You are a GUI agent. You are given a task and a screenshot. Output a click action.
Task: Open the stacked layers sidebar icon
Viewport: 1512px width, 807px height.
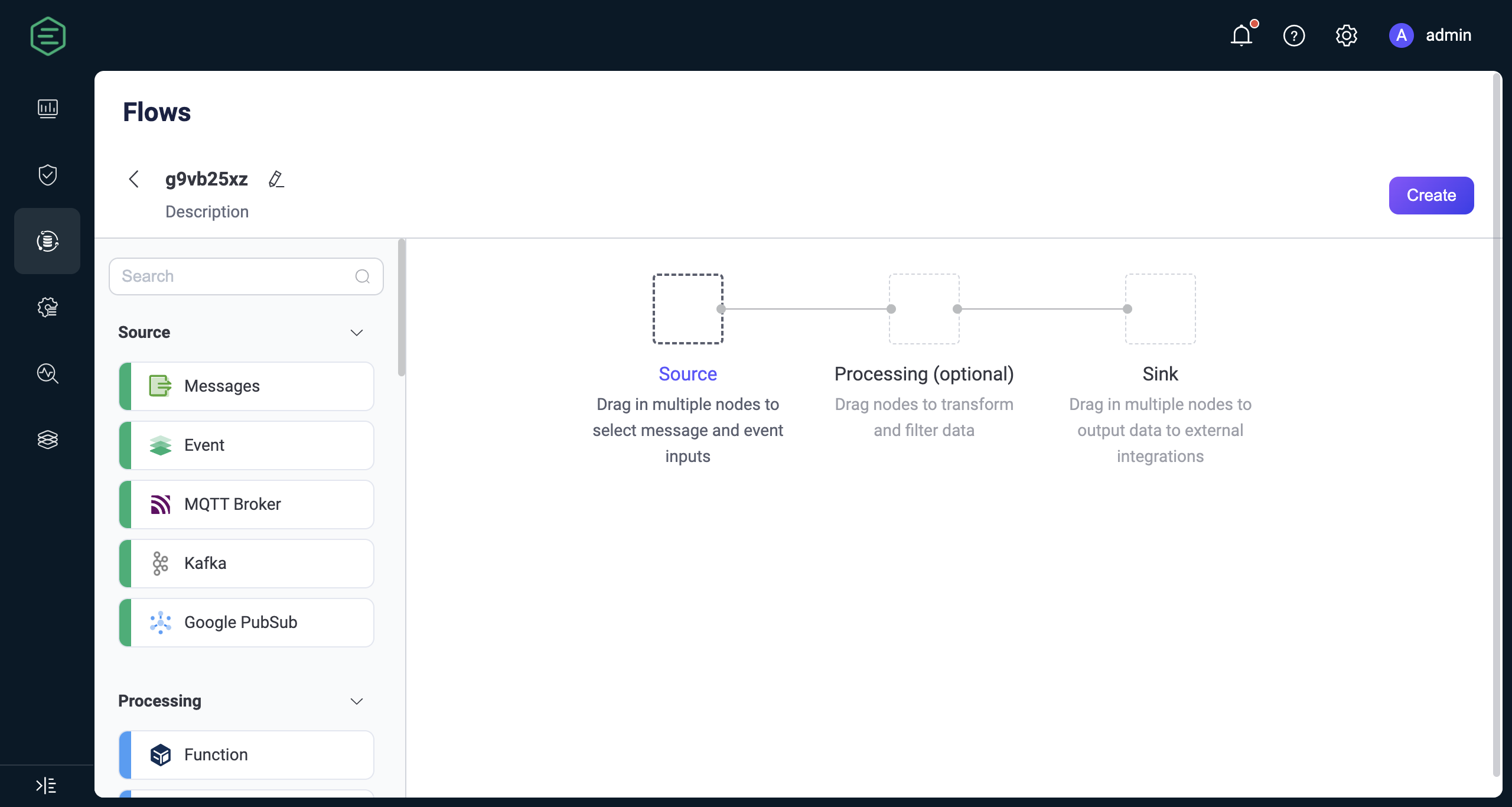coord(47,440)
